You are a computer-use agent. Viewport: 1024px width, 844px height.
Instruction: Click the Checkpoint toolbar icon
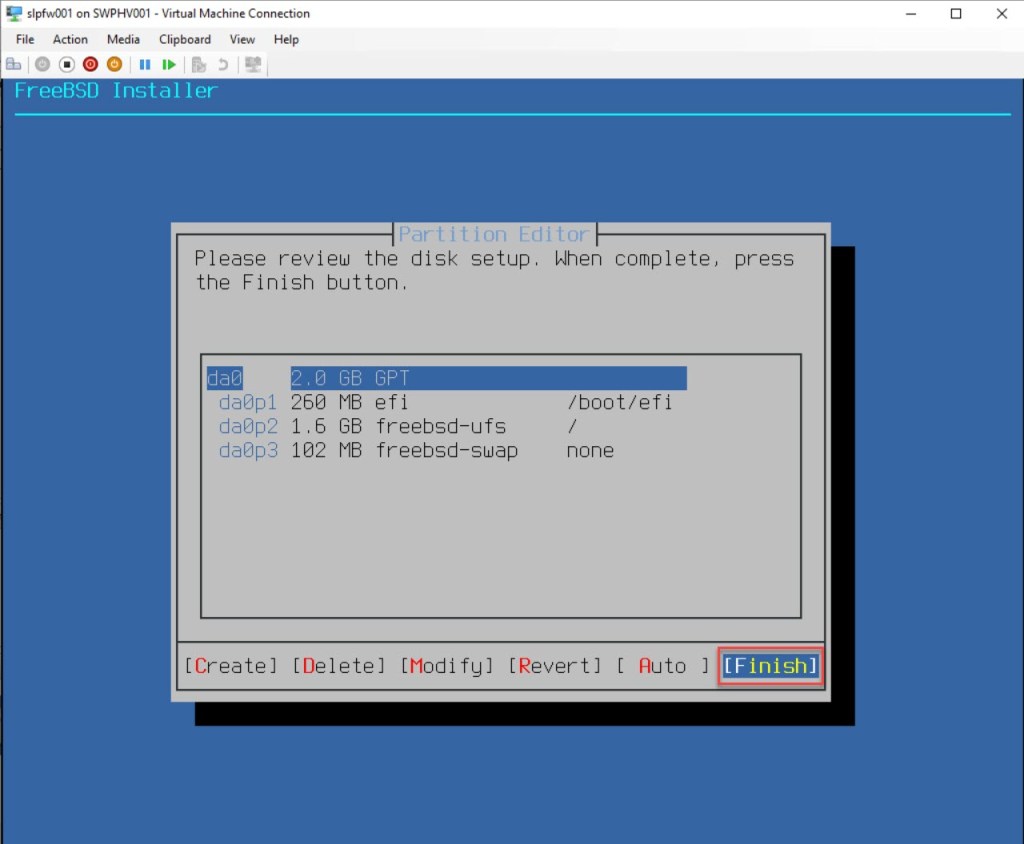click(x=199, y=65)
